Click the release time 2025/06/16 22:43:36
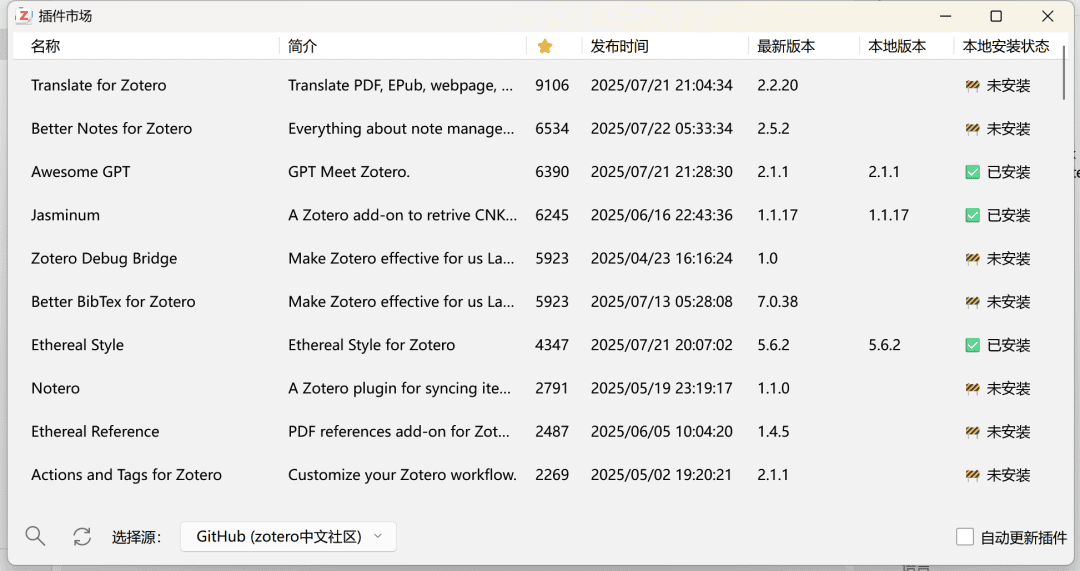Image resolution: width=1080 pixels, height=571 pixels. (x=661, y=216)
